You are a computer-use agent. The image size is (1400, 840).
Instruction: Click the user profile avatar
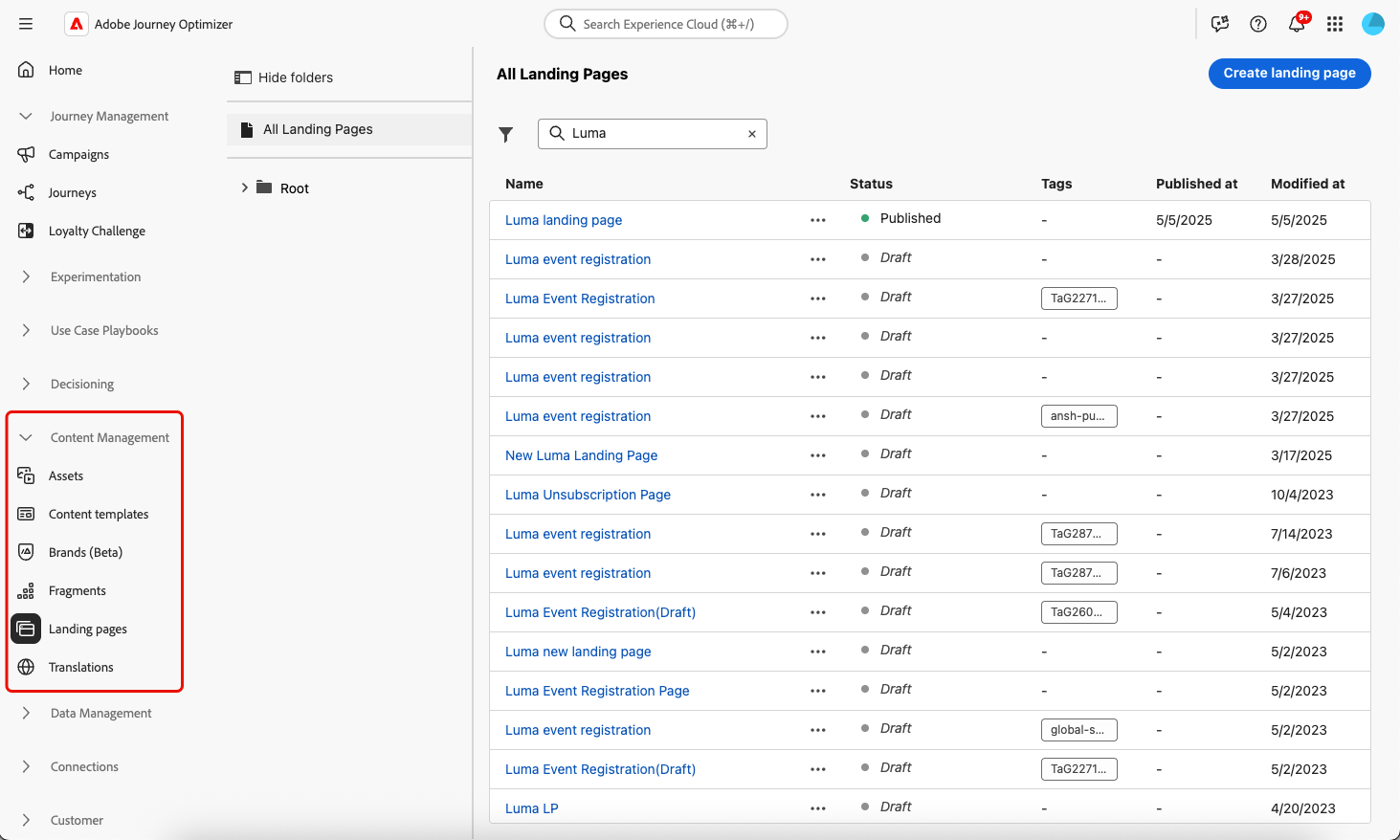click(1373, 24)
